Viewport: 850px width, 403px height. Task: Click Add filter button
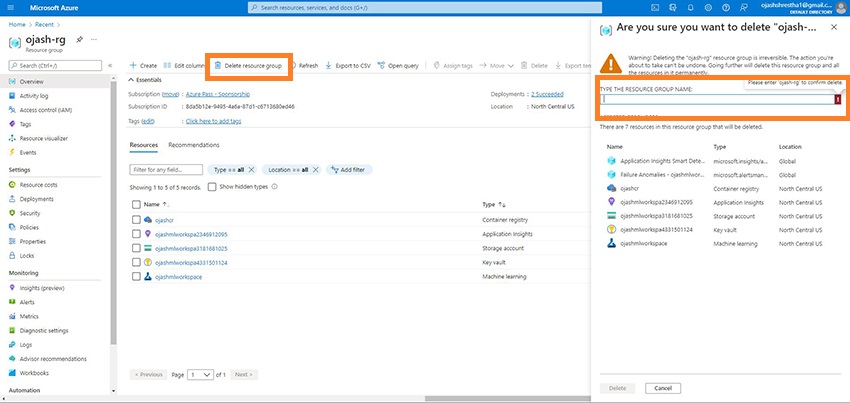tap(349, 170)
